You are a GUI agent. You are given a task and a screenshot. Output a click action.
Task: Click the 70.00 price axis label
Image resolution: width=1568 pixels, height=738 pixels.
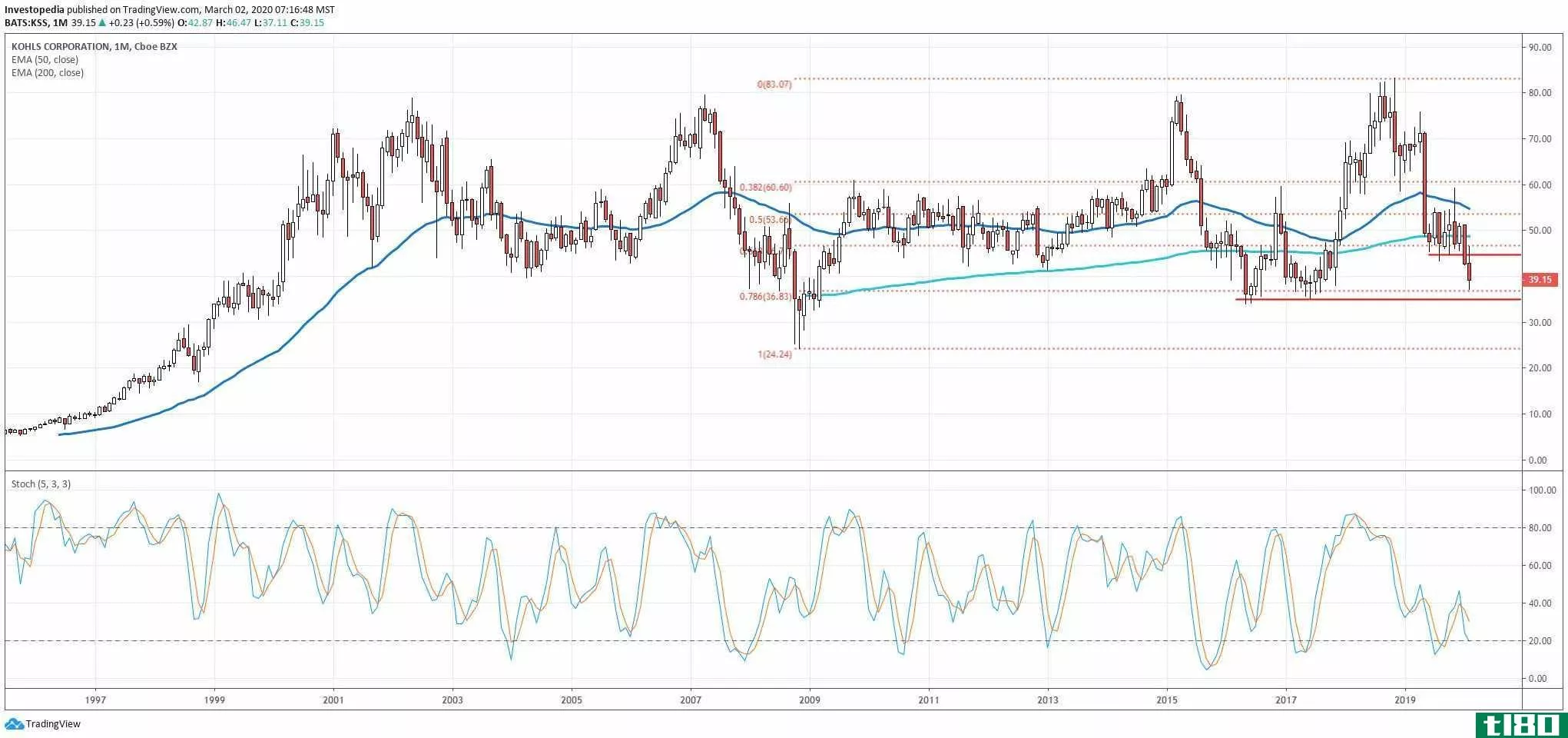click(1540, 139)
